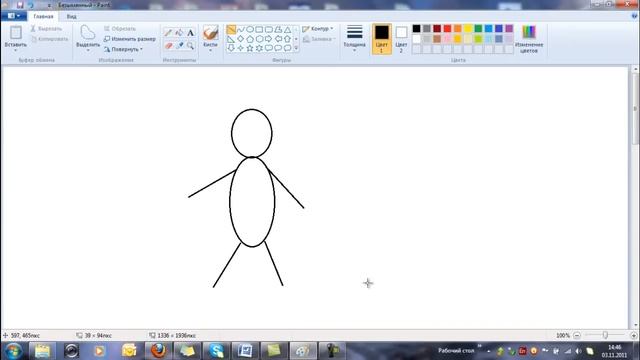The width and height of the screenshot is (640, 360).
Task: Click the Paste (Вставить) clipboard icon
Action: click(16, 33)
